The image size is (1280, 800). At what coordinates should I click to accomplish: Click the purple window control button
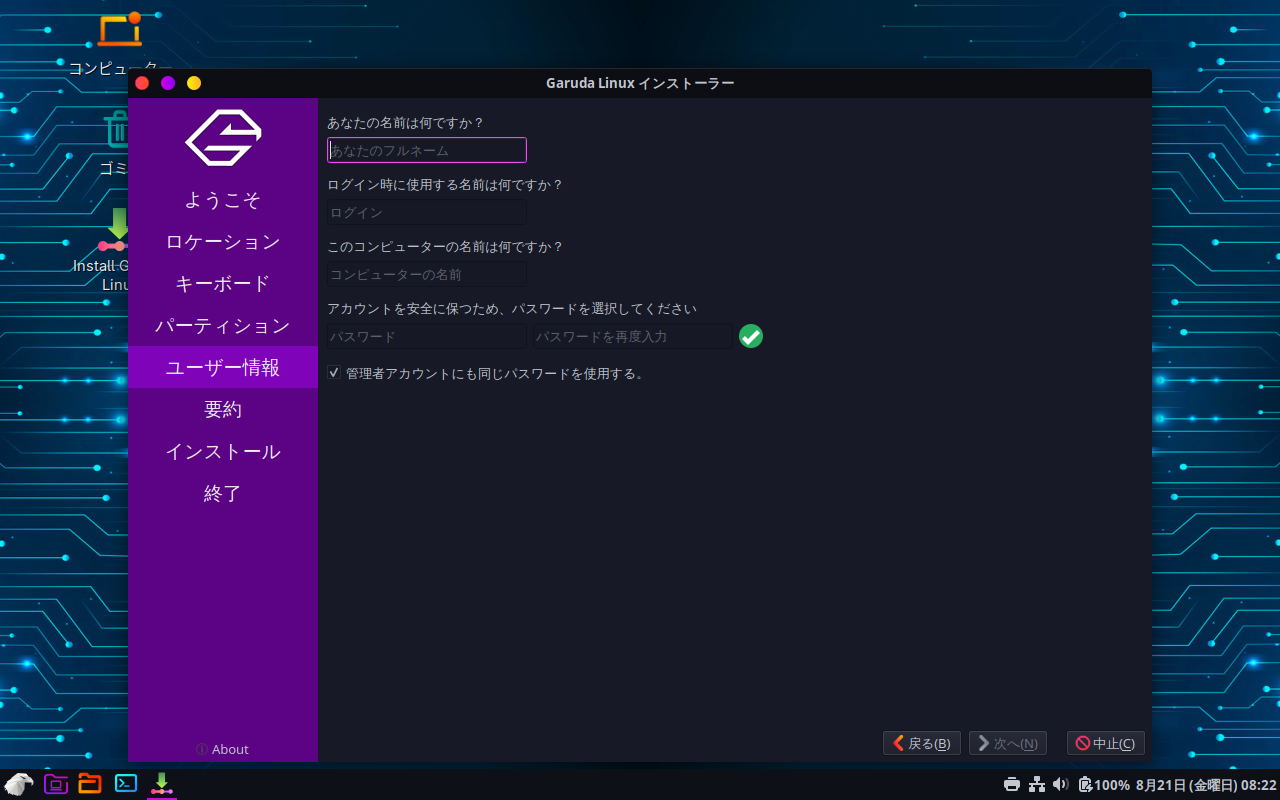(168, 83)
